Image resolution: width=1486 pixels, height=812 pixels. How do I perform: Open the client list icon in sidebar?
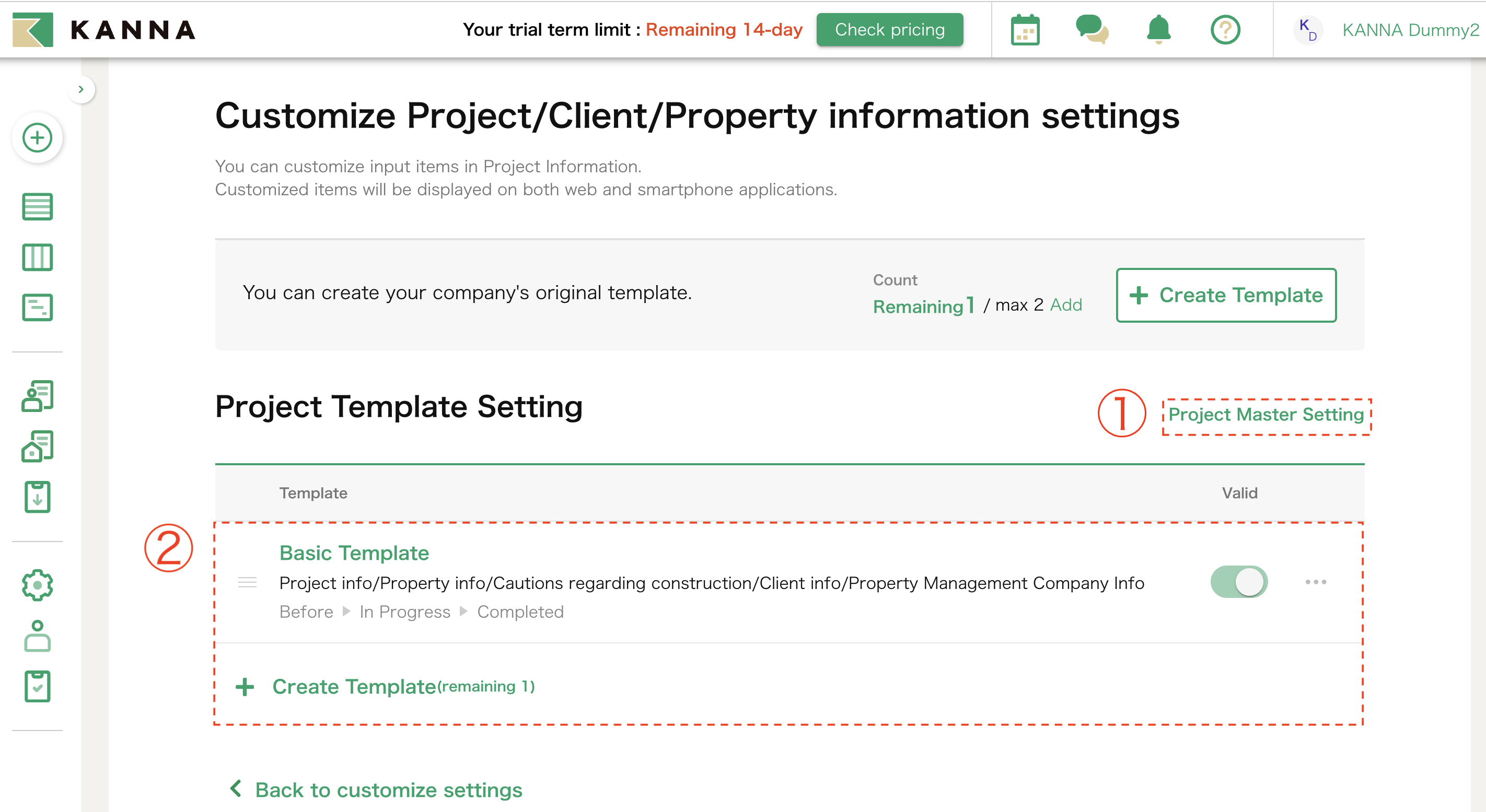tap(38, 396)
